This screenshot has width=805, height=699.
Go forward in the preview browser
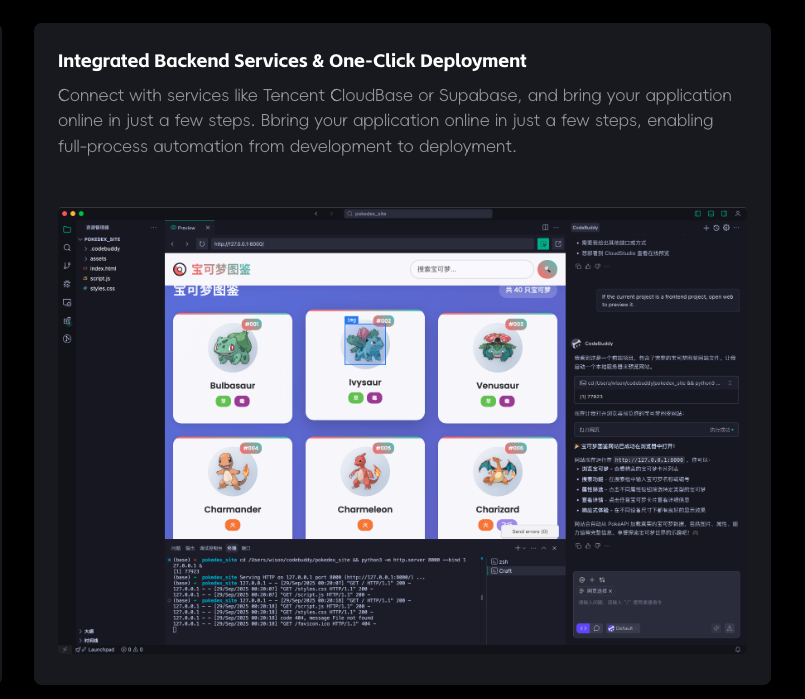tap(187, 244)
